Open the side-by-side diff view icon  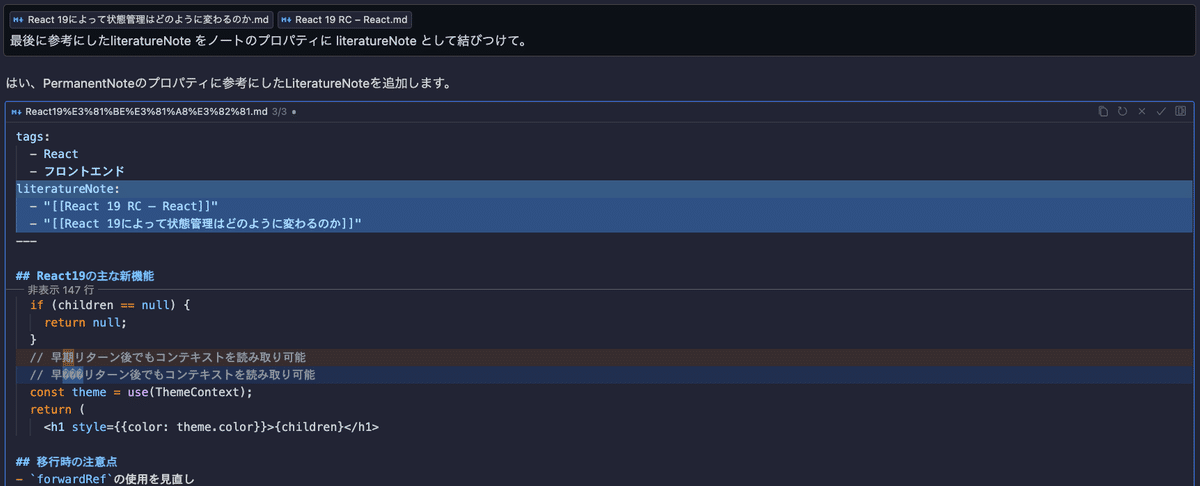click(1180, 111)
